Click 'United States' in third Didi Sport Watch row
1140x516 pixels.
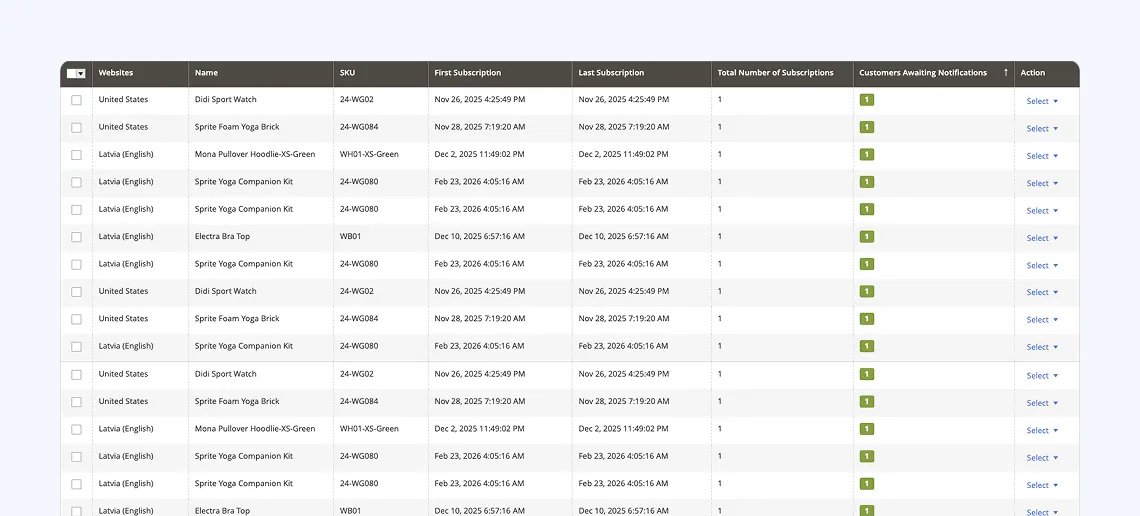(x=123, y=374)
